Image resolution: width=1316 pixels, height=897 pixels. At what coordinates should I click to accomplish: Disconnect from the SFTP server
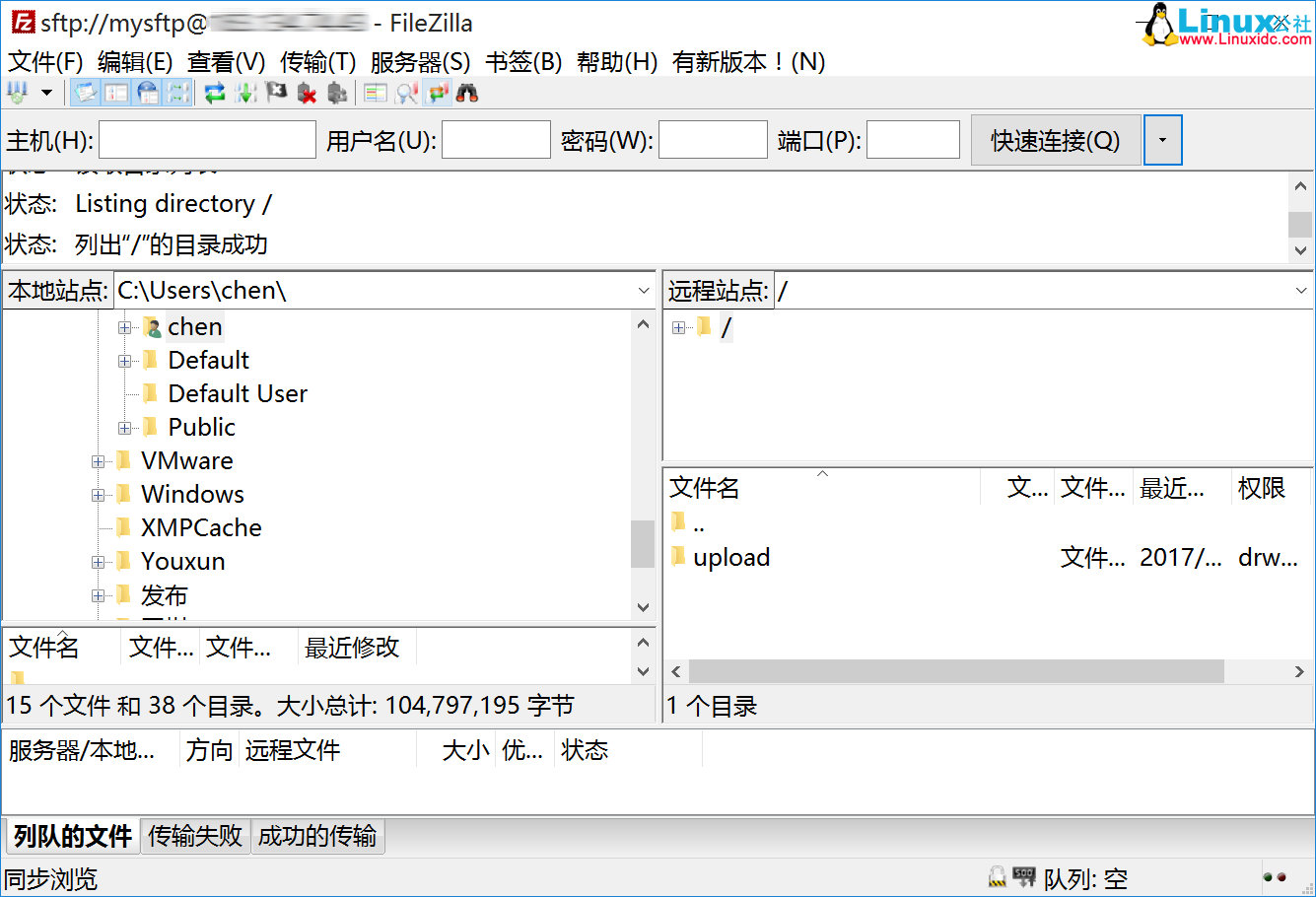(305, 92)
